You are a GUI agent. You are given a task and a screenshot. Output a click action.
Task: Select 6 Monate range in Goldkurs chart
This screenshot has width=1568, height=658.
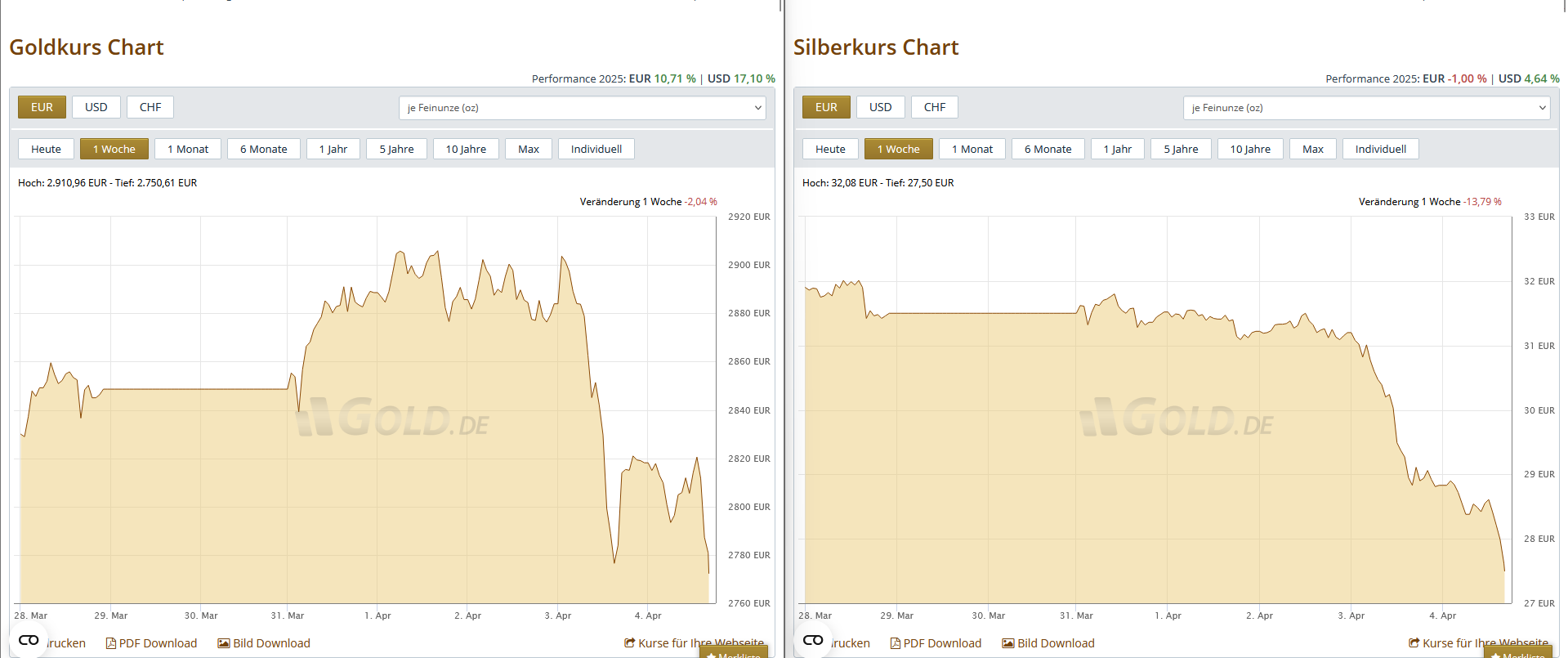pyautogui.click(x=264, y=149)
